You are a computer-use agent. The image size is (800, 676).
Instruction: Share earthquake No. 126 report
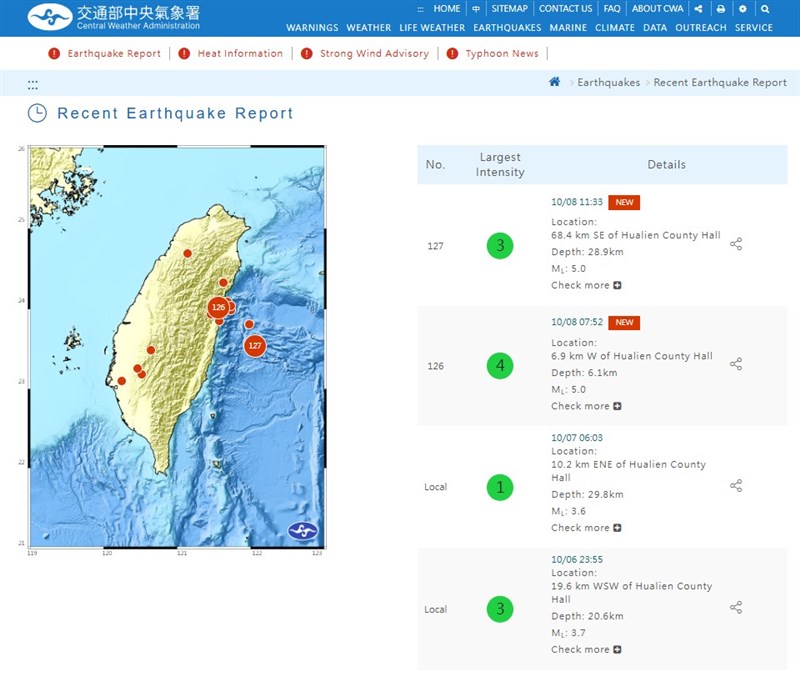point(736,365)
